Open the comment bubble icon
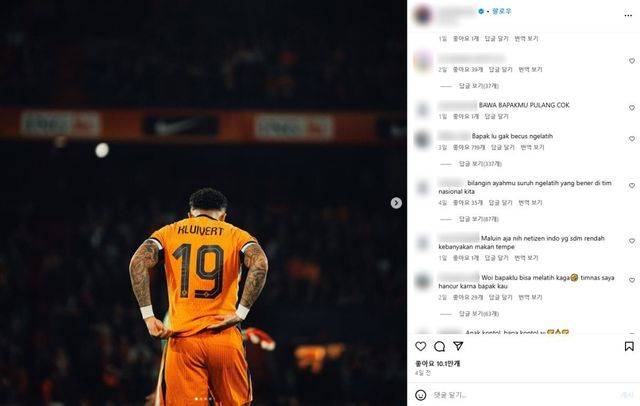640x406 pixels. tap(439, 346)
